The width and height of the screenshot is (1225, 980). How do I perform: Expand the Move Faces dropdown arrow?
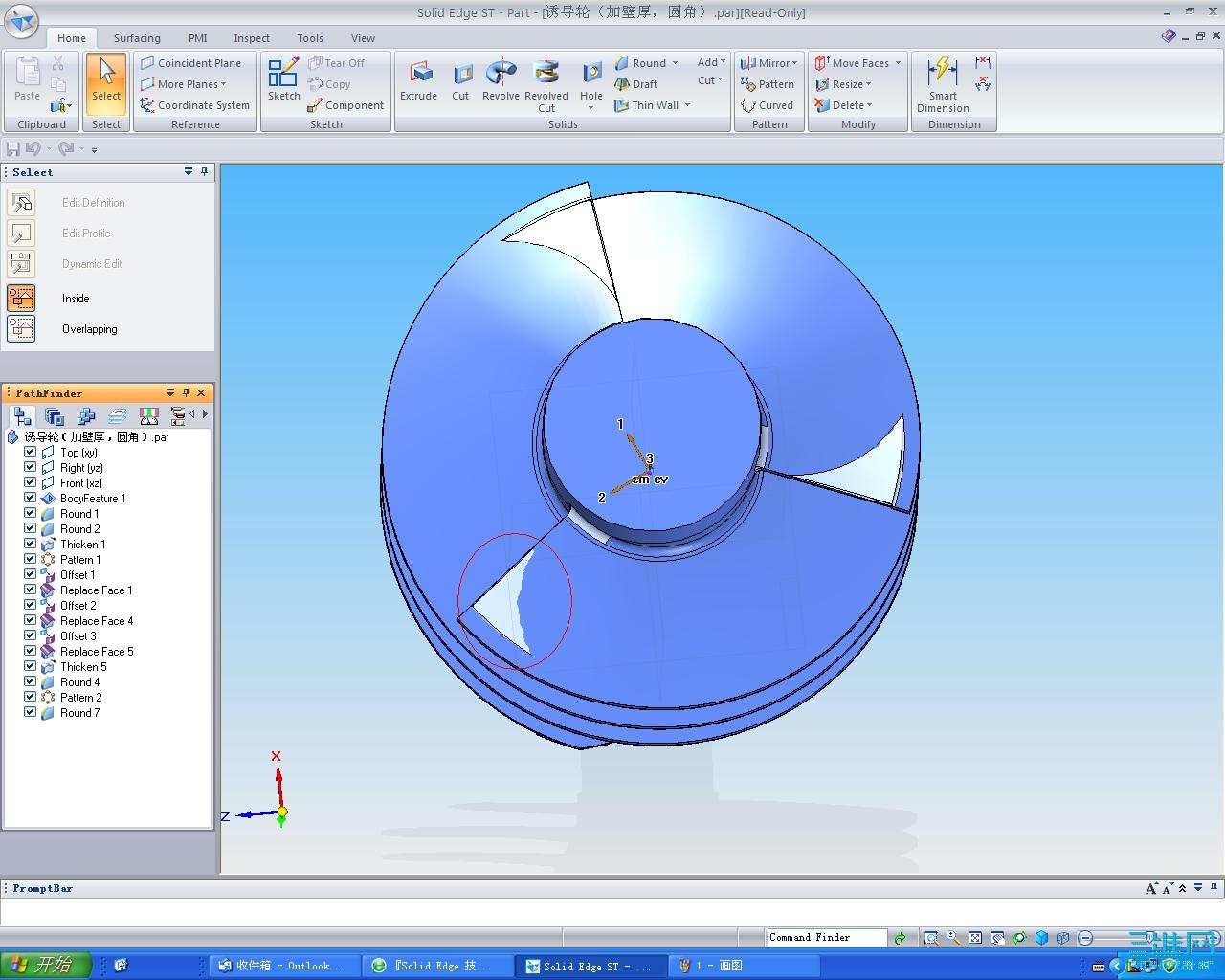coord(898,63)
